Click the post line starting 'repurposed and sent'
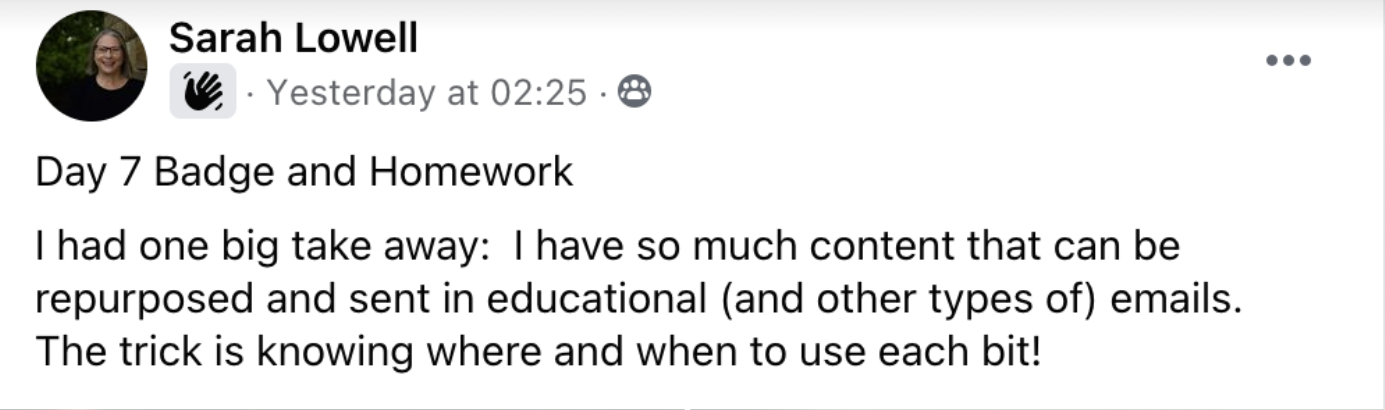Viewport: 1385px width, 410px height. [638, 300]
